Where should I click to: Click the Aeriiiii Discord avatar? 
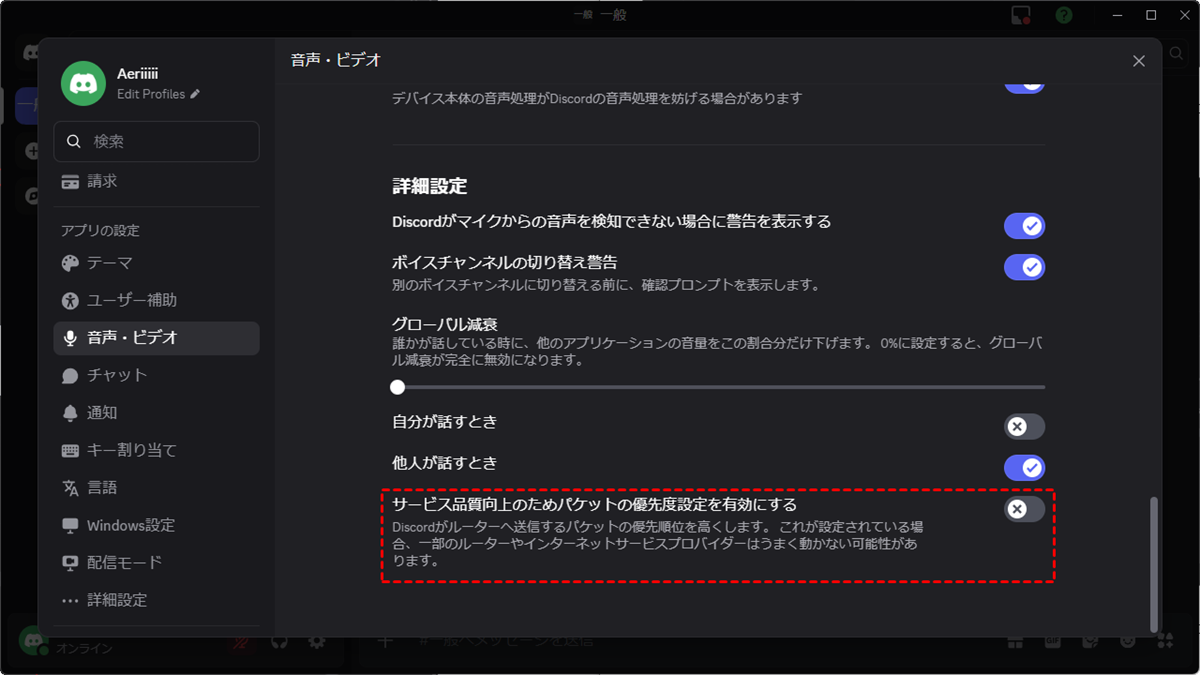83,83
